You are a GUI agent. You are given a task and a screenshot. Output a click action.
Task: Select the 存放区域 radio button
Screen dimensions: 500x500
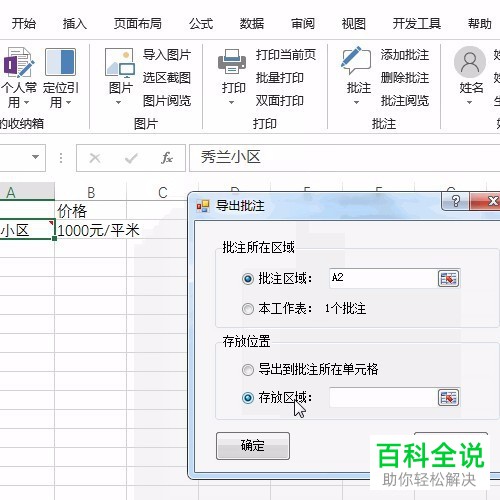[x=248, y=398]
